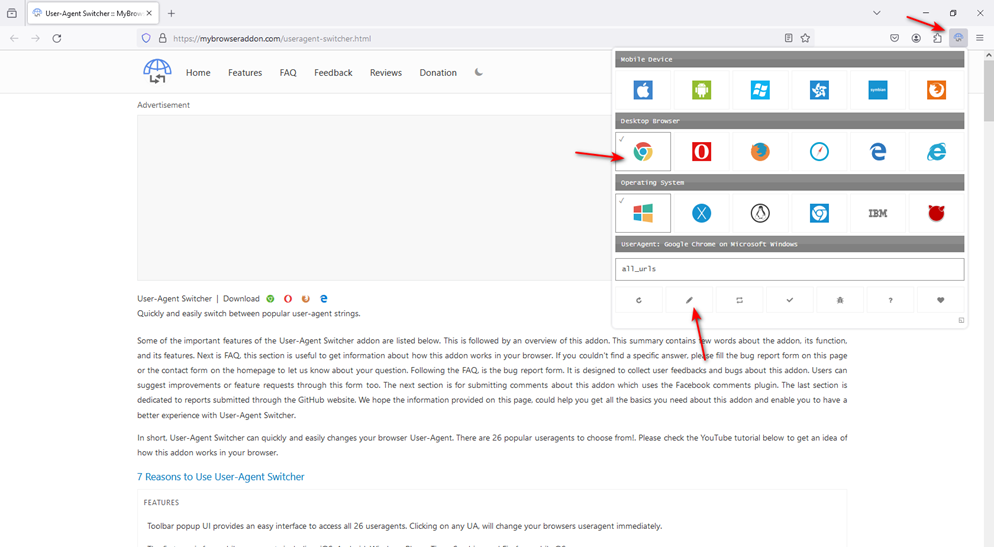Click the popup resize corner icon
The height and width of the screenshot is (547, 994).
[x=961, y=321]
